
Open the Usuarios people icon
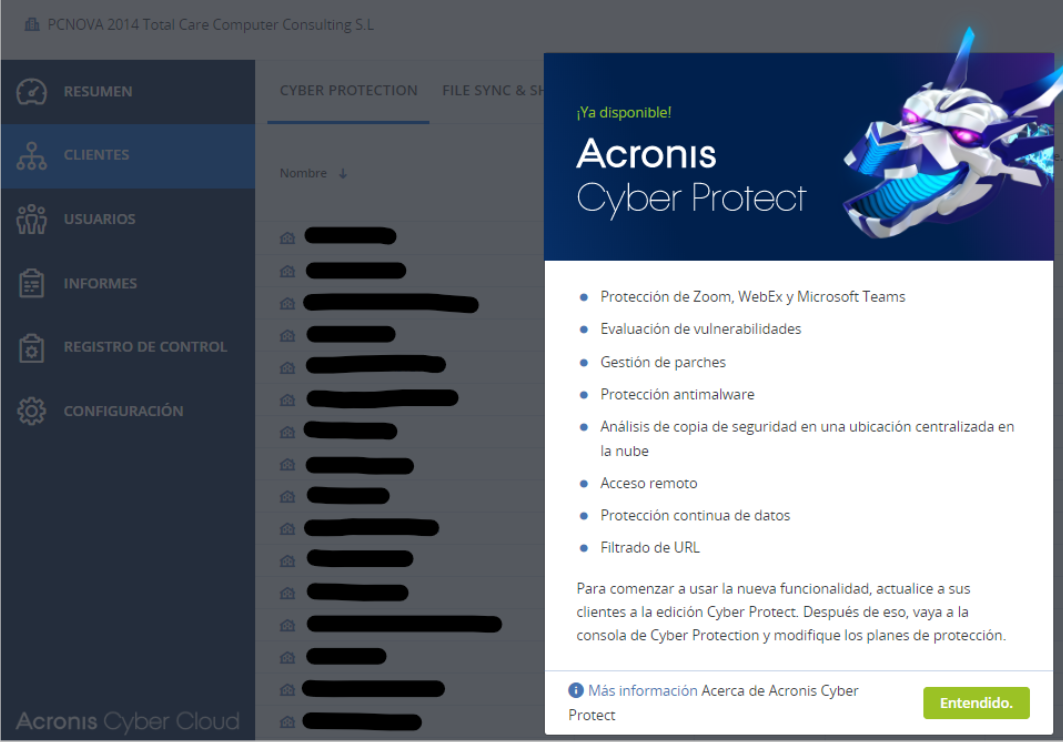coord(32,219)
